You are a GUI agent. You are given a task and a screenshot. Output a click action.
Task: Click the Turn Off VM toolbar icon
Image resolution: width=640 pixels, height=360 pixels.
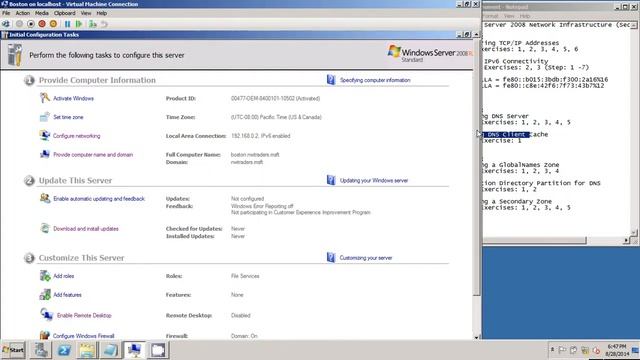pyautogui.click(x=31, y=24)
